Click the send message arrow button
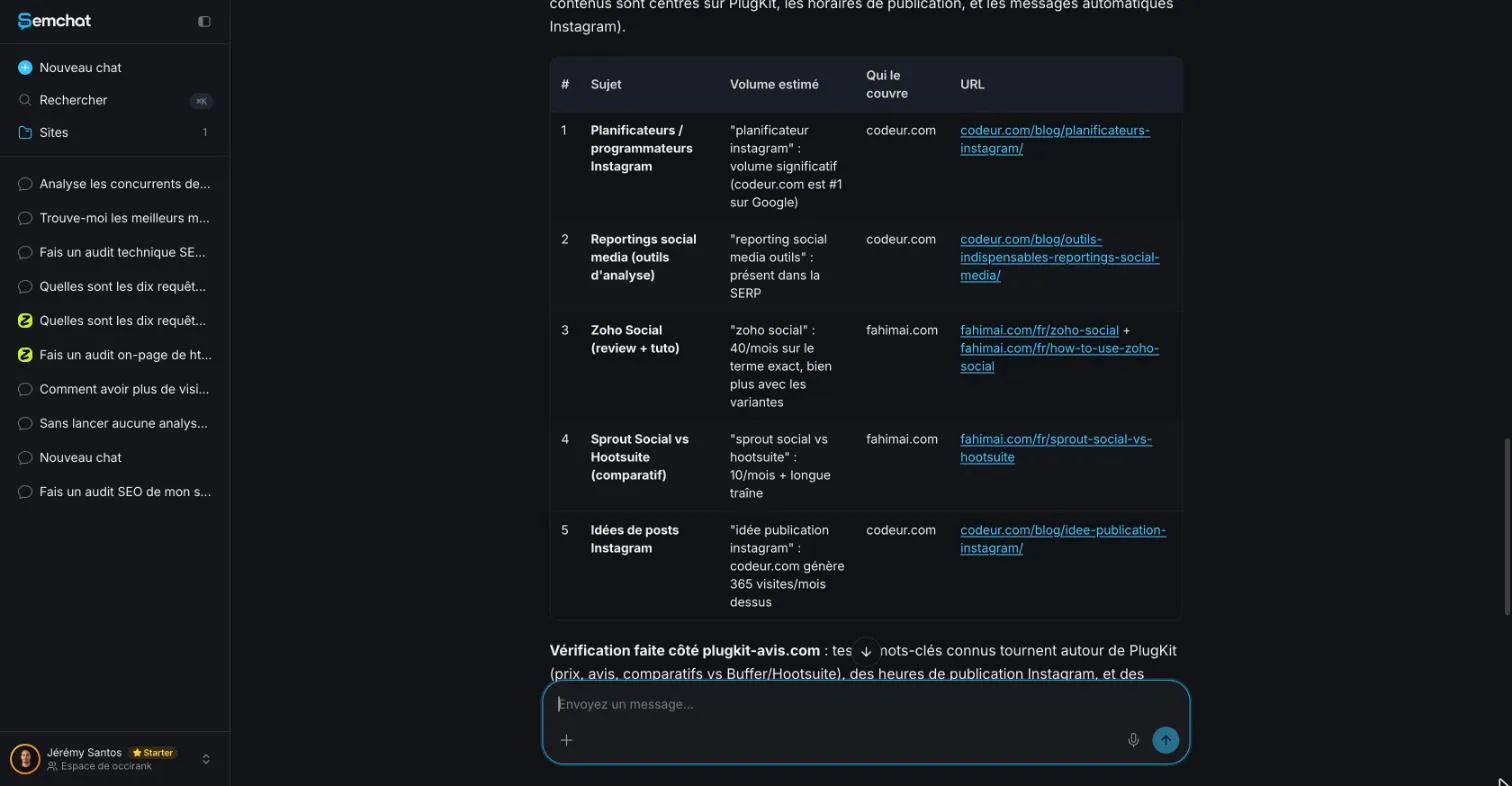The height and width of the screenshot is (786, 1512). pos(1165,740)
